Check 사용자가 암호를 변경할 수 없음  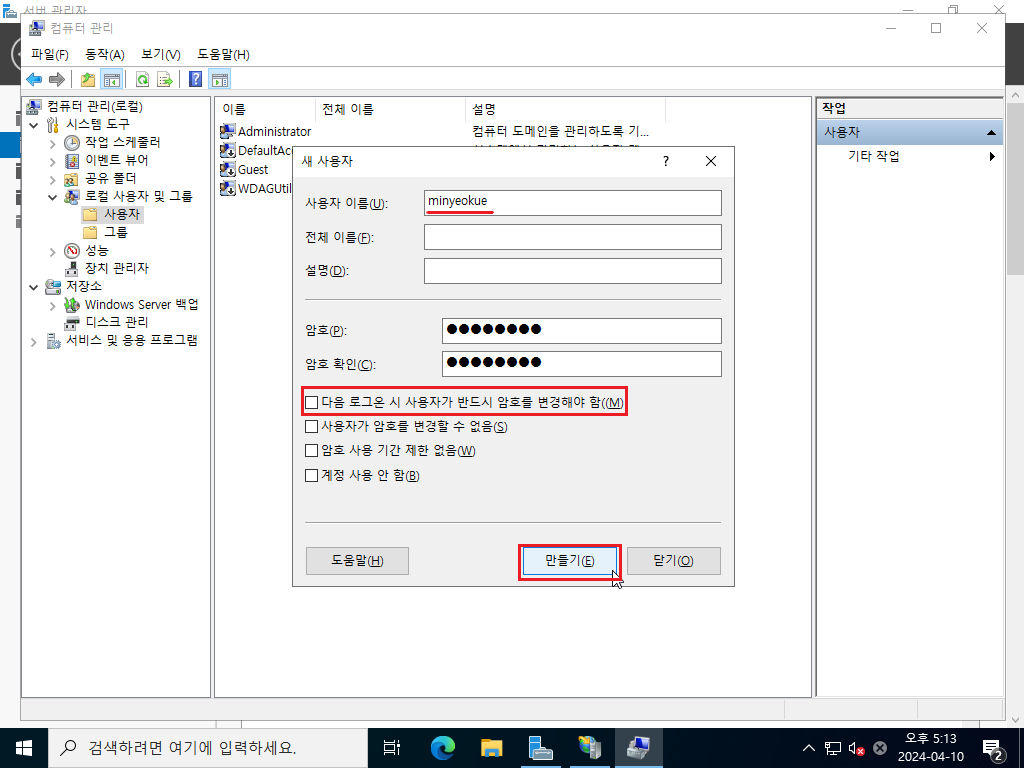coord(312,427)
